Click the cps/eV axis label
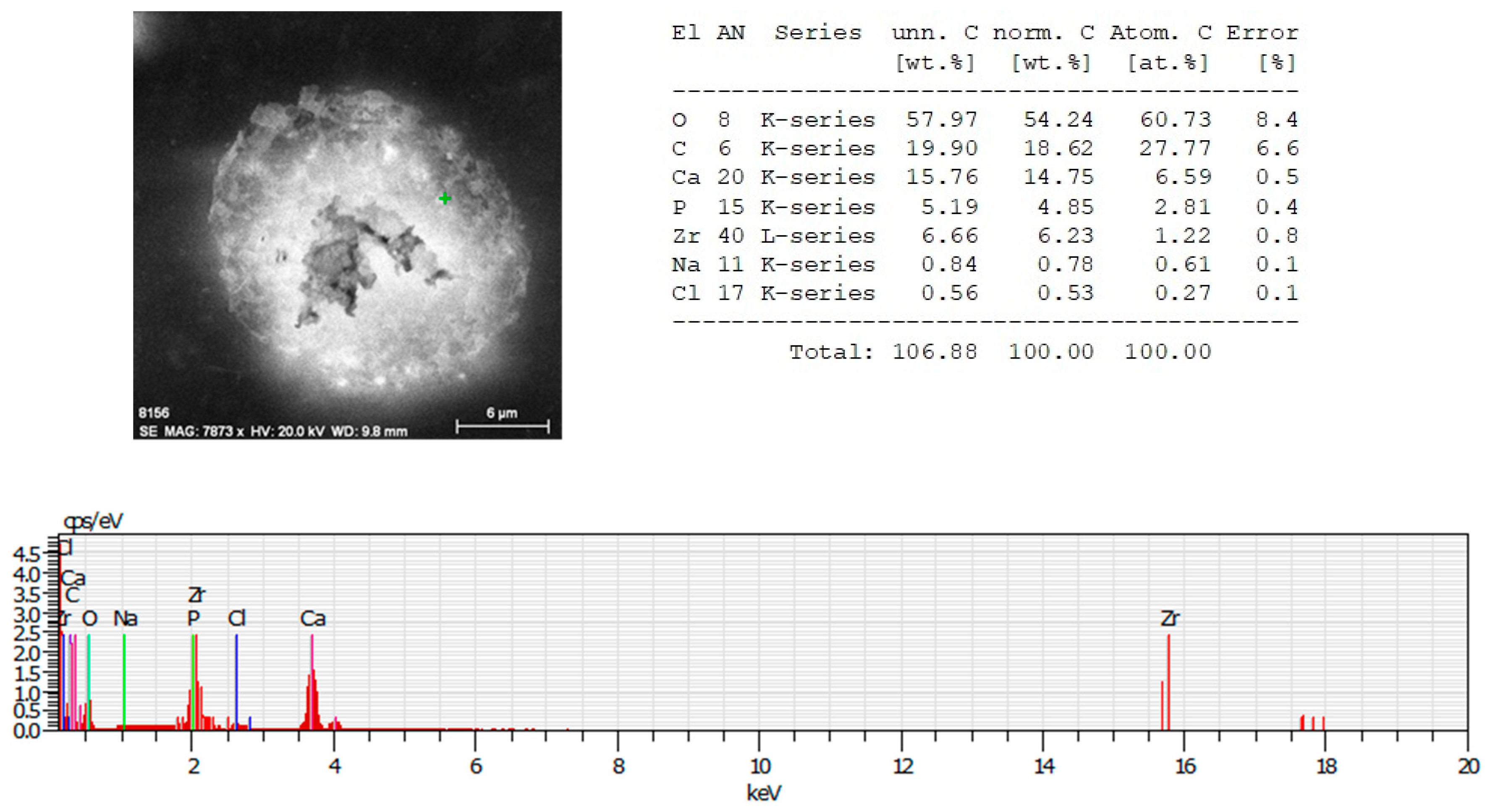Image resolution: width=1490 pixels, height=812 pixels. (92, 521)
